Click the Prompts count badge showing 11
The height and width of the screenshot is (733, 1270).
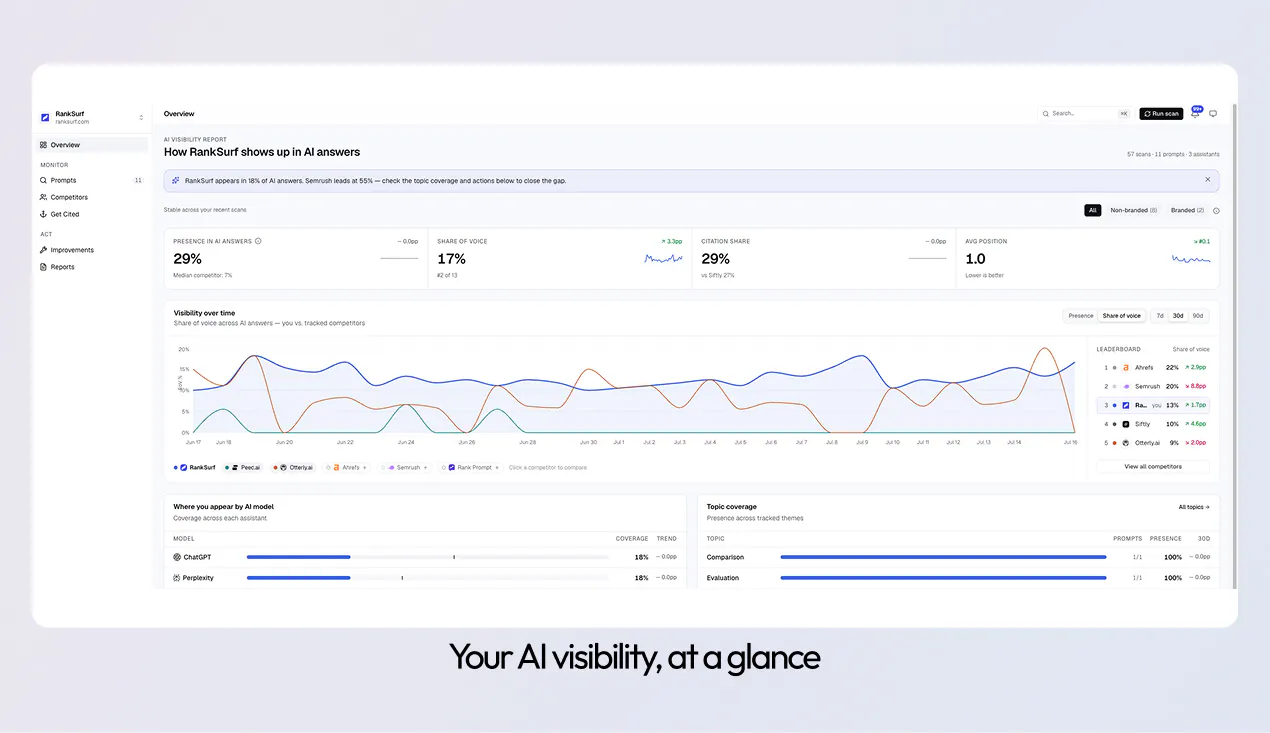click(138, 180)
